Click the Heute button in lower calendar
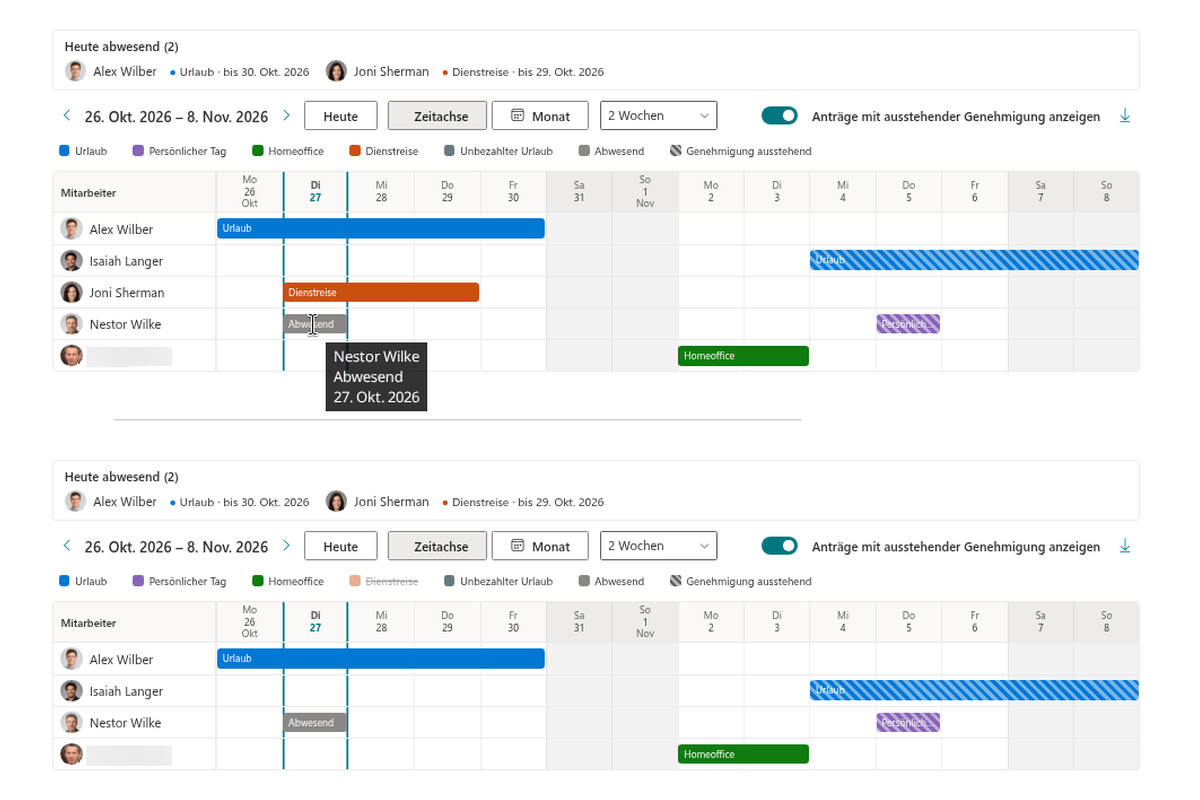The height and width of the screenshot is (800, 1200). coord(340,546)
